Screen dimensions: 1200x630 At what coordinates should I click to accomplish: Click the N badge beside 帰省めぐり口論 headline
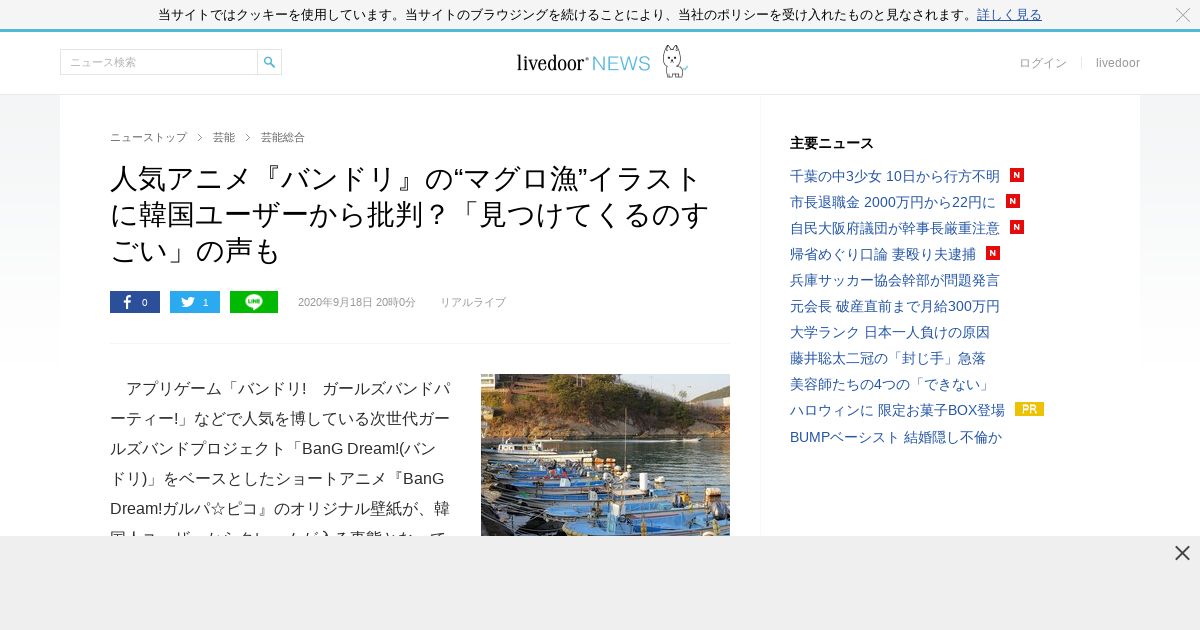993,253
